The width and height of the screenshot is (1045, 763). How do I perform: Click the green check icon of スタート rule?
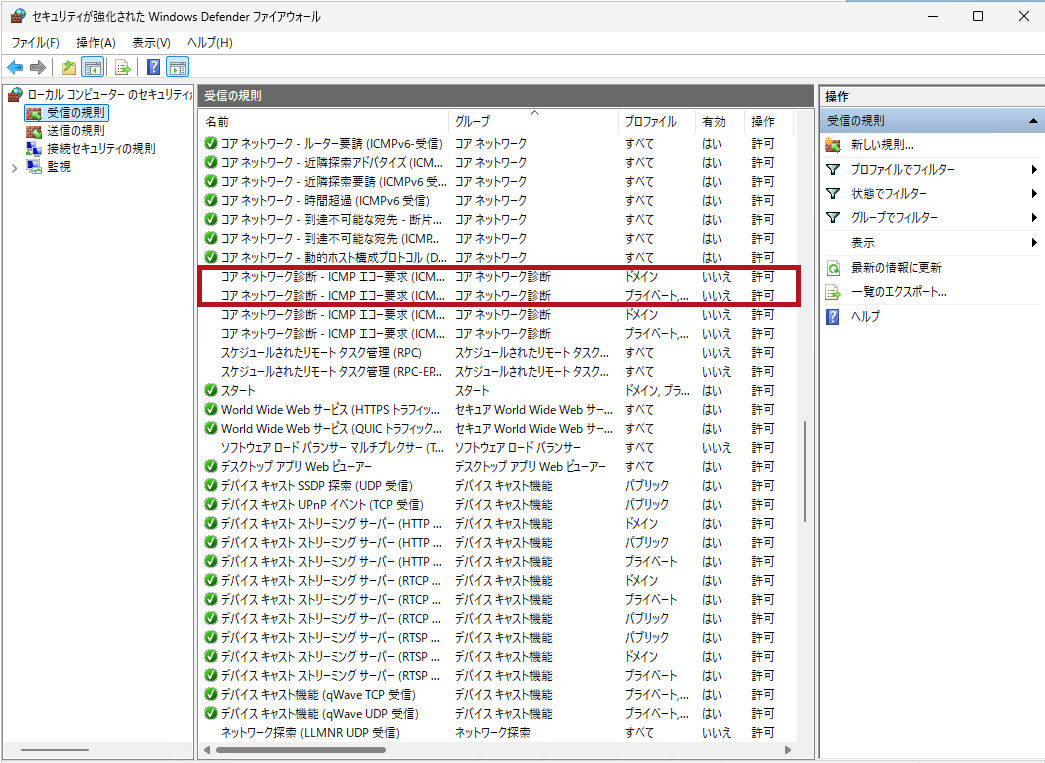(x=211, y=390)
